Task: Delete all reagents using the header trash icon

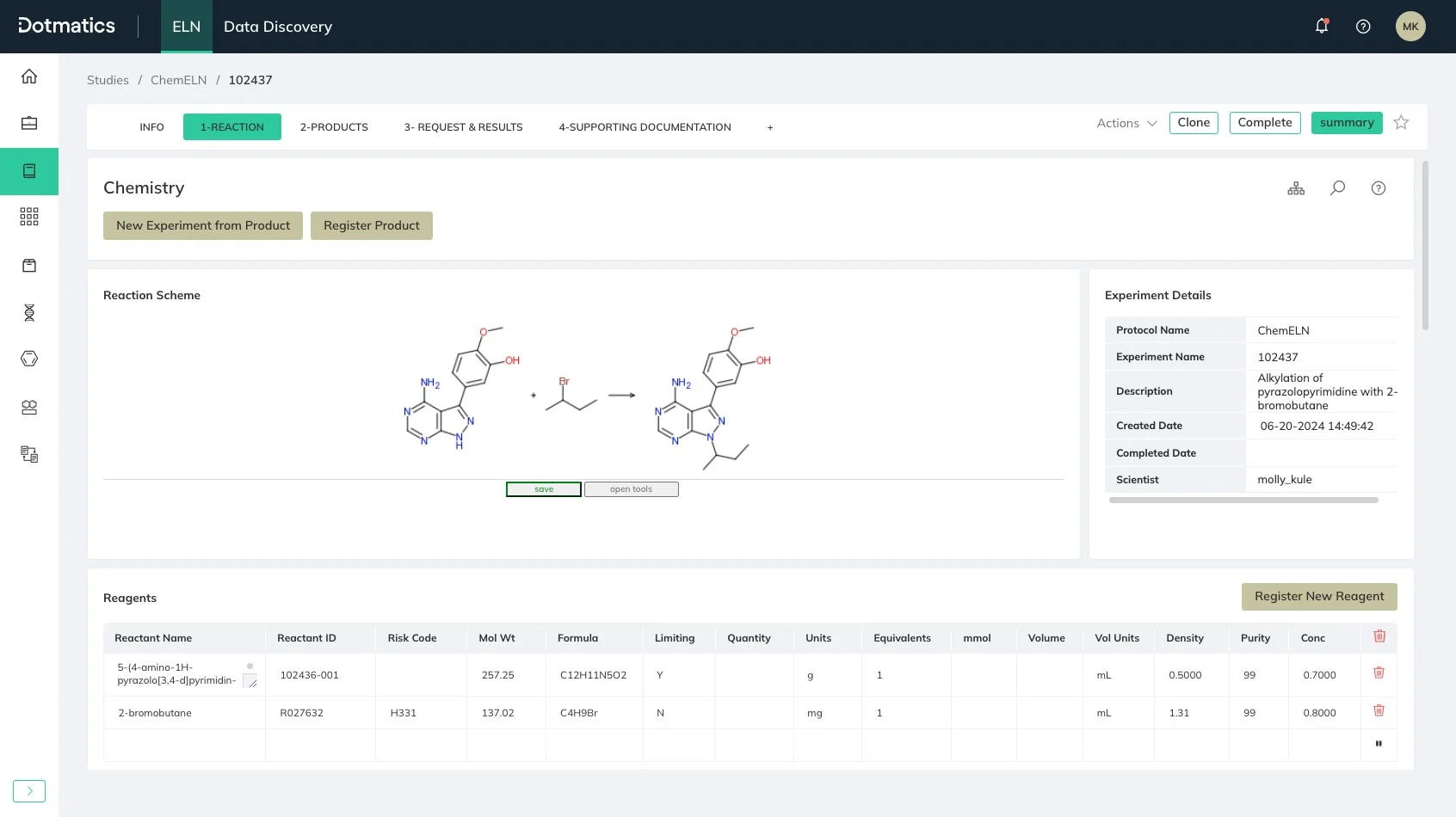Action: tap(1379, 636)
